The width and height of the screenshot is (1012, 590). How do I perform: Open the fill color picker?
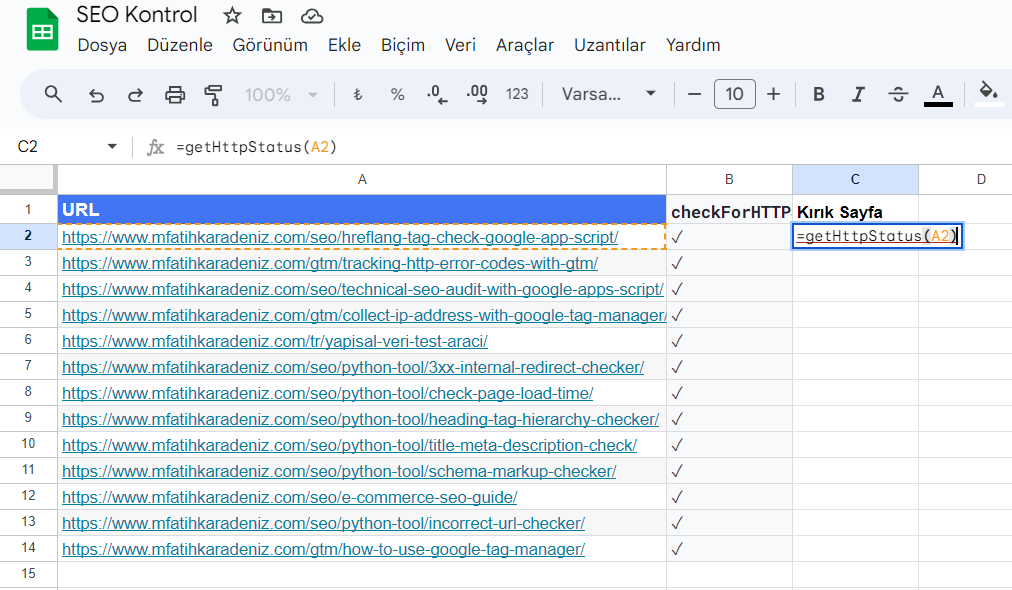click(x=988, y=93)
